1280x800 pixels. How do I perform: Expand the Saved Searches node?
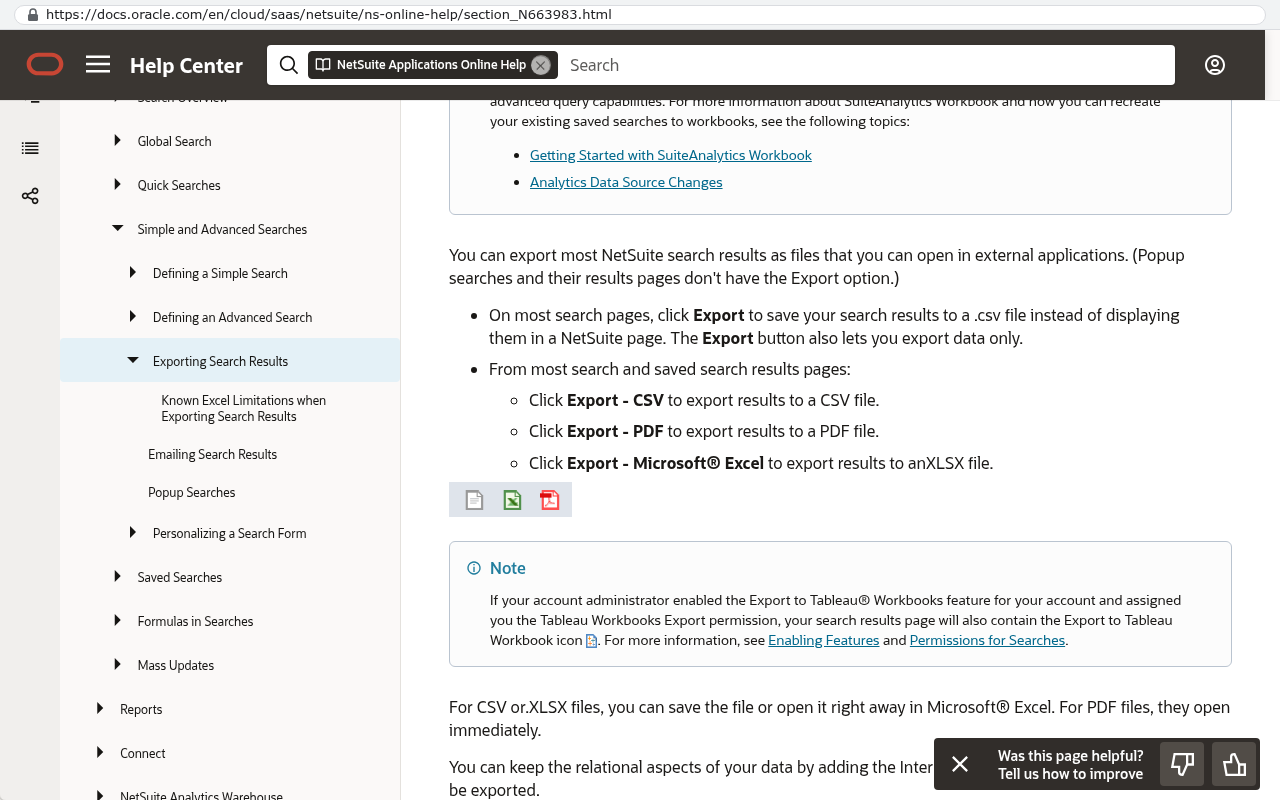(x=118, y=577)
